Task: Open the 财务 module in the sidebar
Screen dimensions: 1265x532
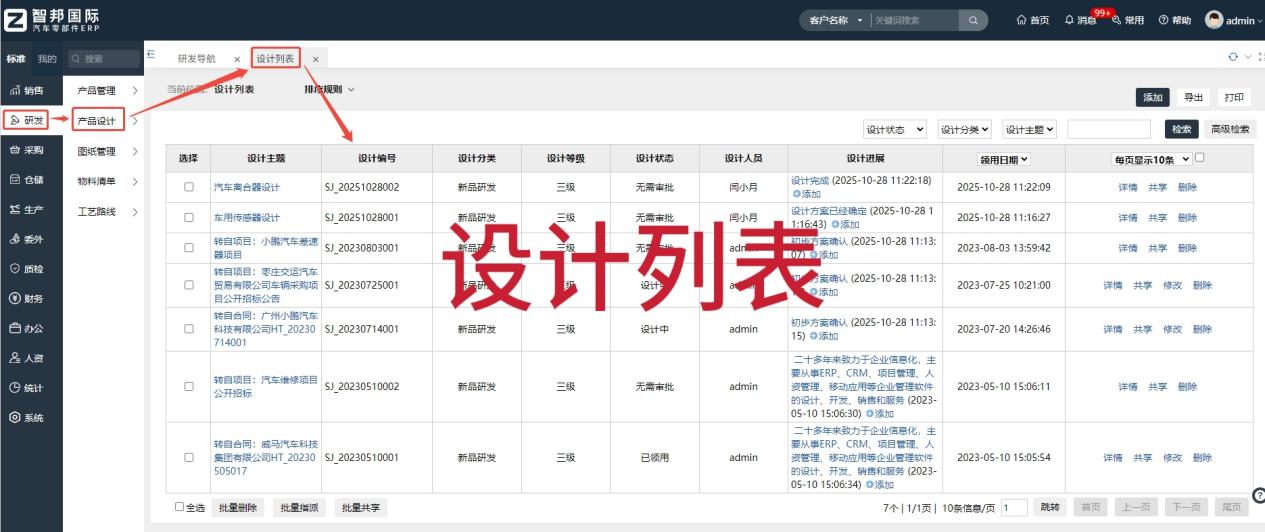Action: click(x=27, y=298)
